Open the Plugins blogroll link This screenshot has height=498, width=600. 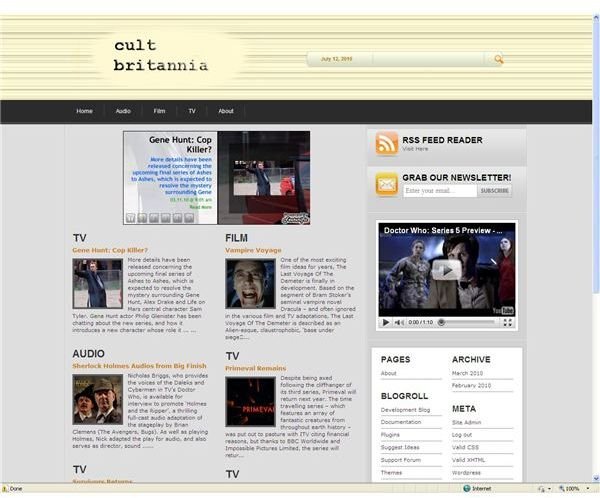click(x=390, y=435)
